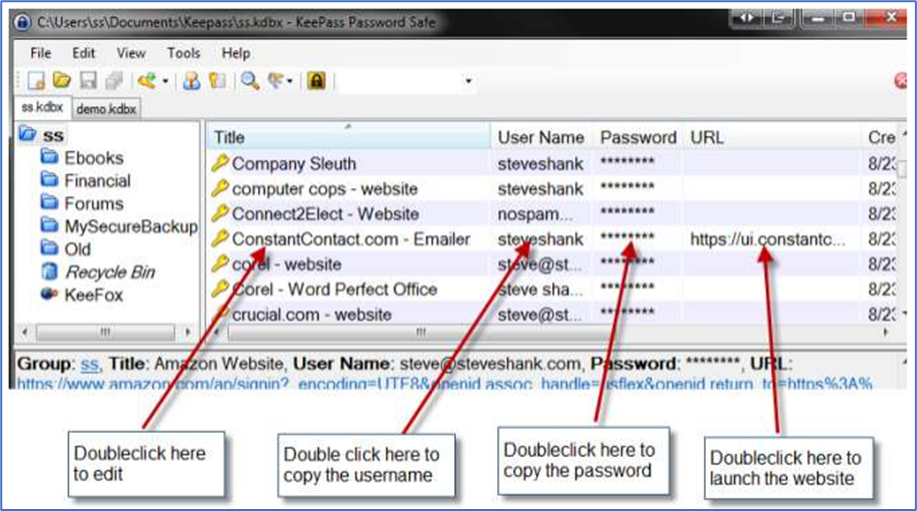This screenshot has width=917, height=511.
Task: Sort by the User Name column header
Action: point(541,137)
